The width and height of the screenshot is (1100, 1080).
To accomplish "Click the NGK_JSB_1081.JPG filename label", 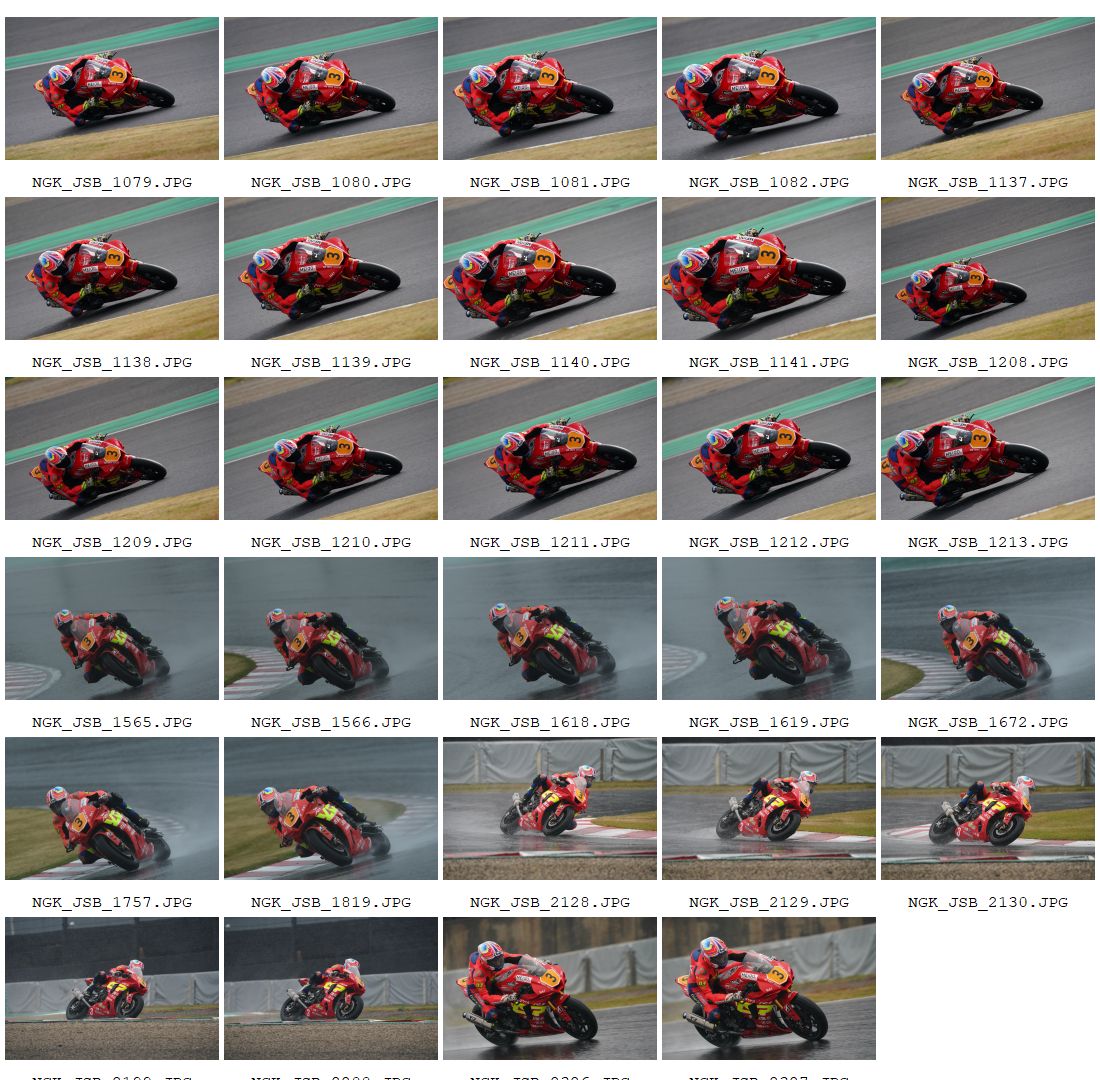I will [x=550, y=182].
